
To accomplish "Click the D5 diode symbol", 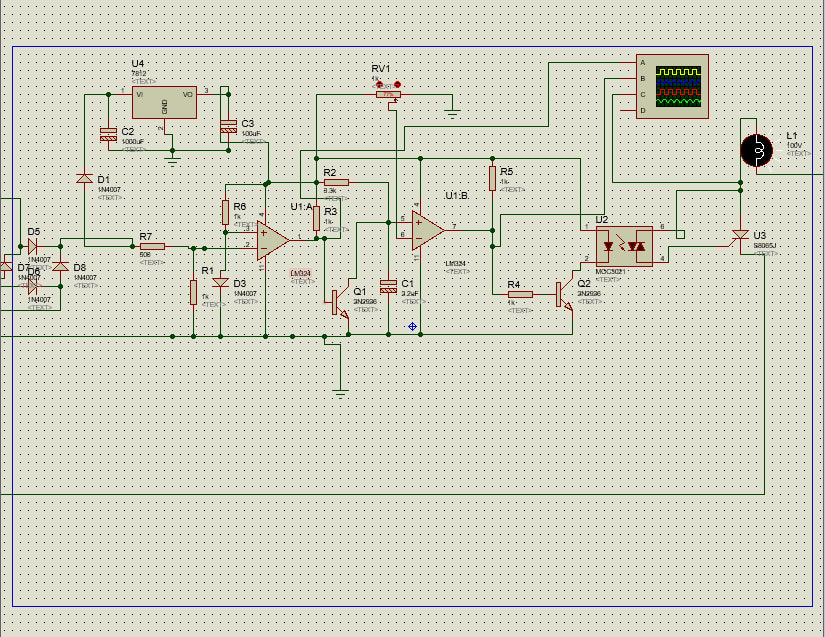I will tap(33, 246).
